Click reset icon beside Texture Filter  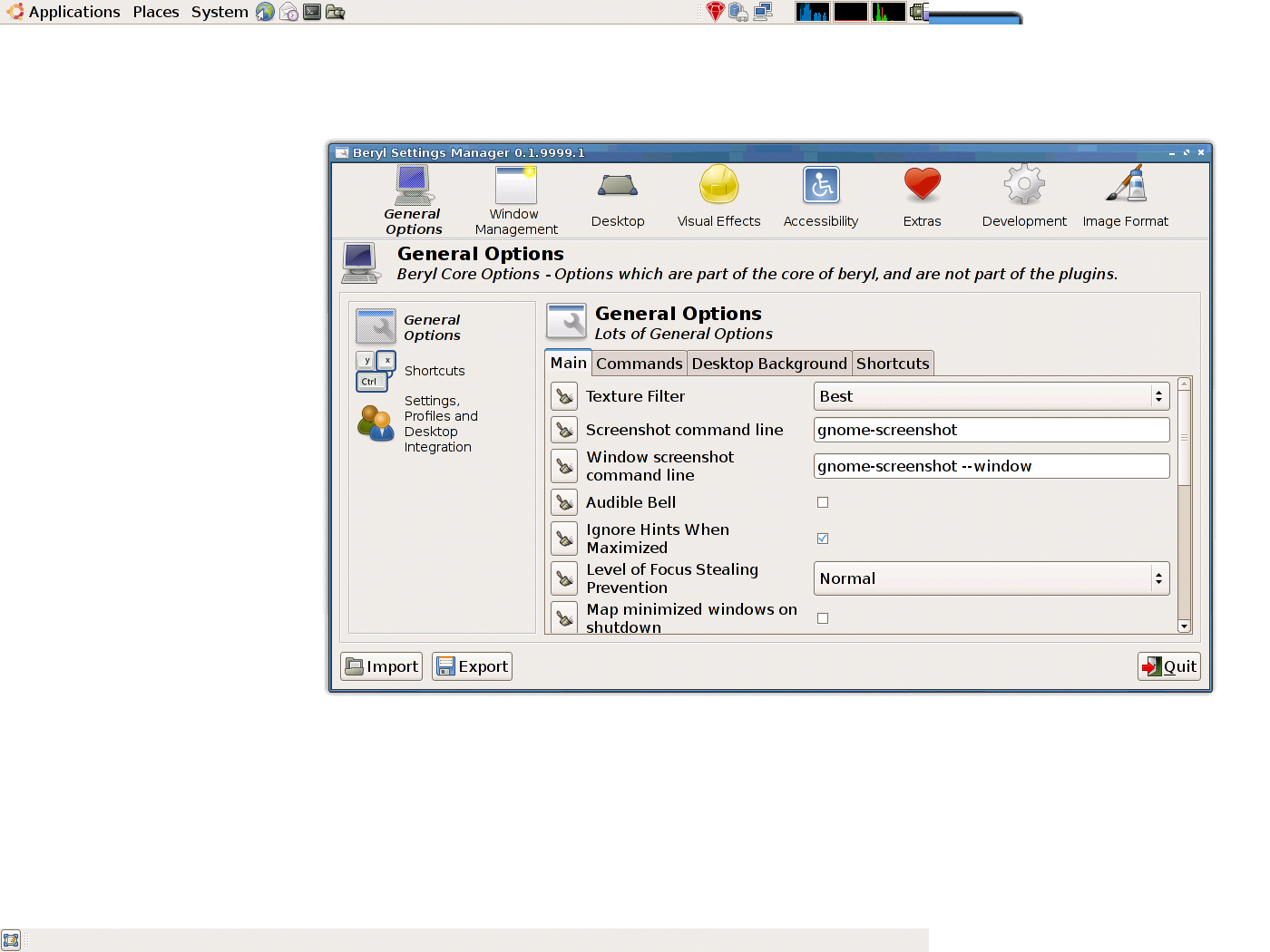coord(564,396)
